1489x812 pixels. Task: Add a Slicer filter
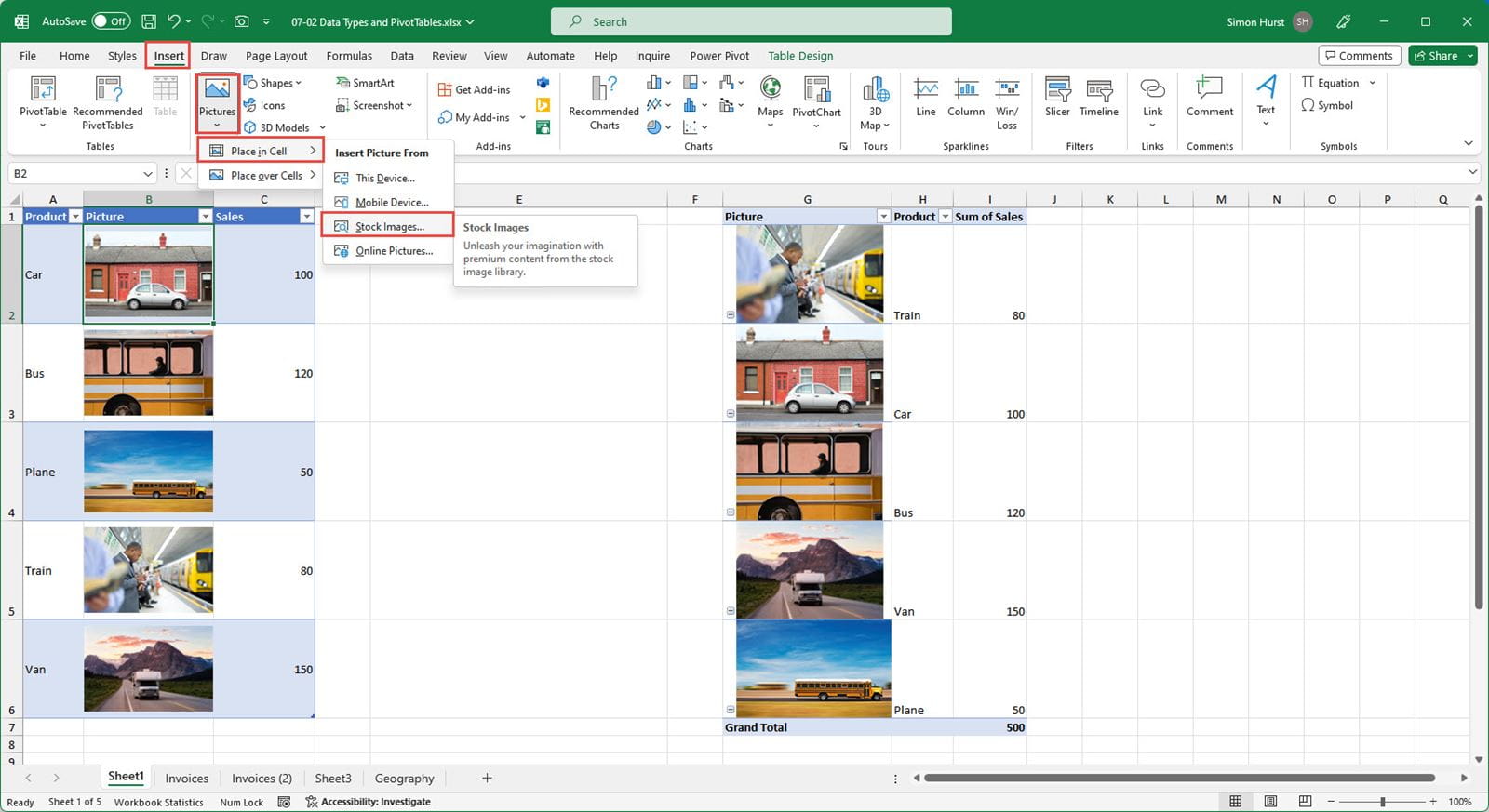coord(1057,98)
